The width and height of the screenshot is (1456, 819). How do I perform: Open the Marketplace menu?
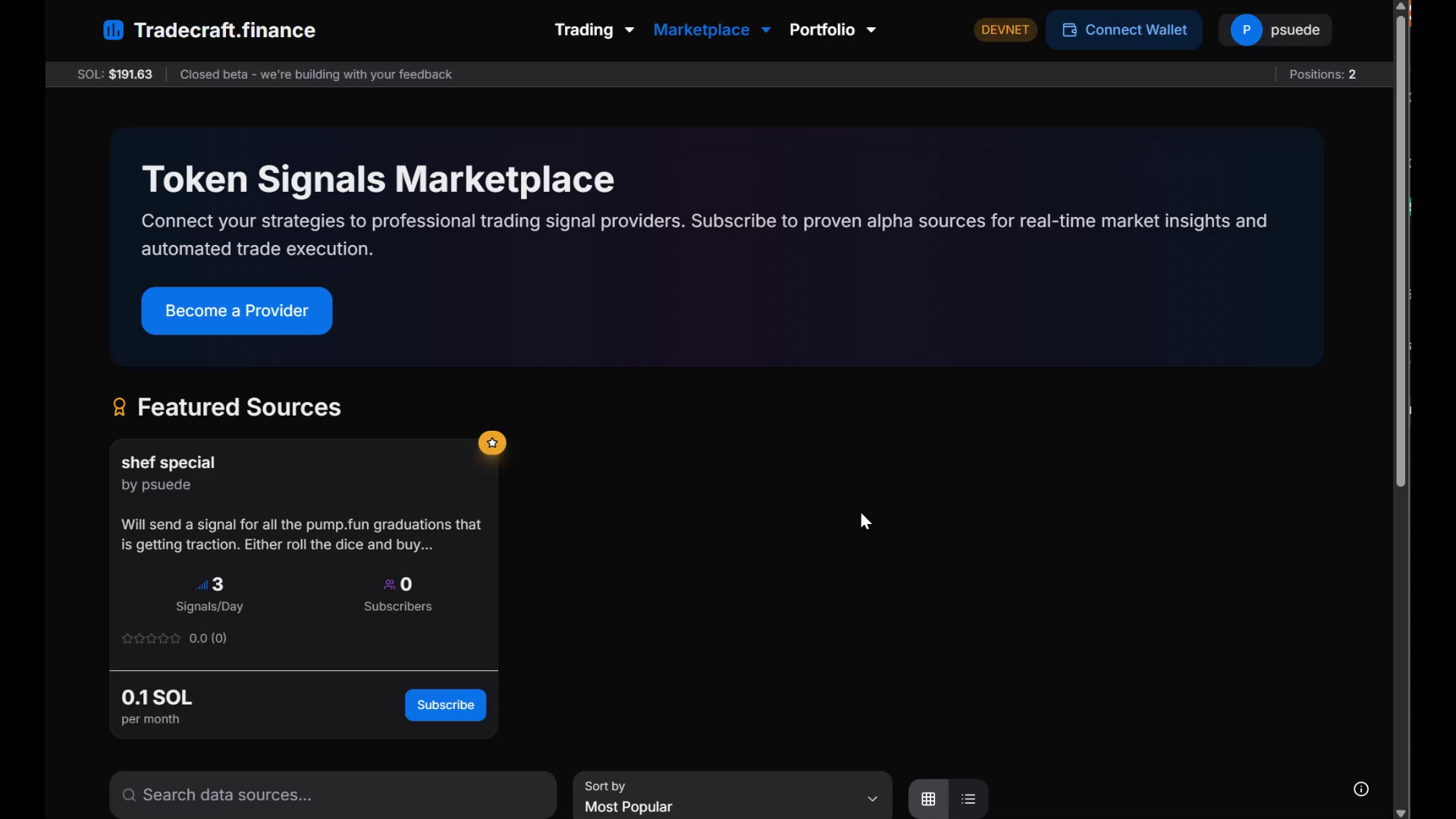tap(711, 30)
